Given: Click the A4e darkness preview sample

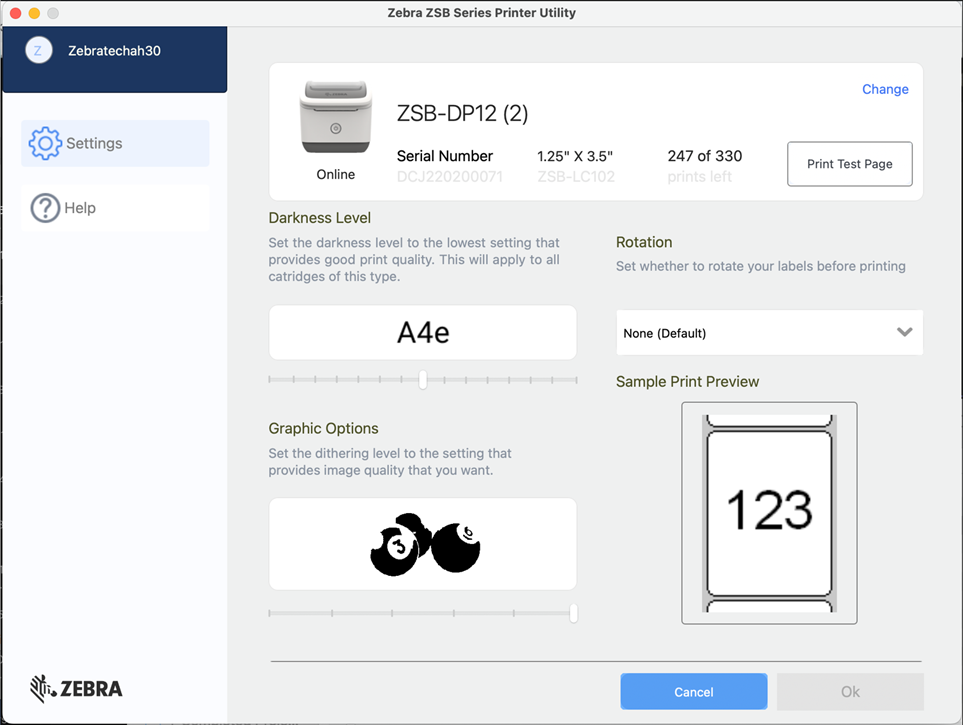Looking at the screenshot, I should [x=422, y=332].
